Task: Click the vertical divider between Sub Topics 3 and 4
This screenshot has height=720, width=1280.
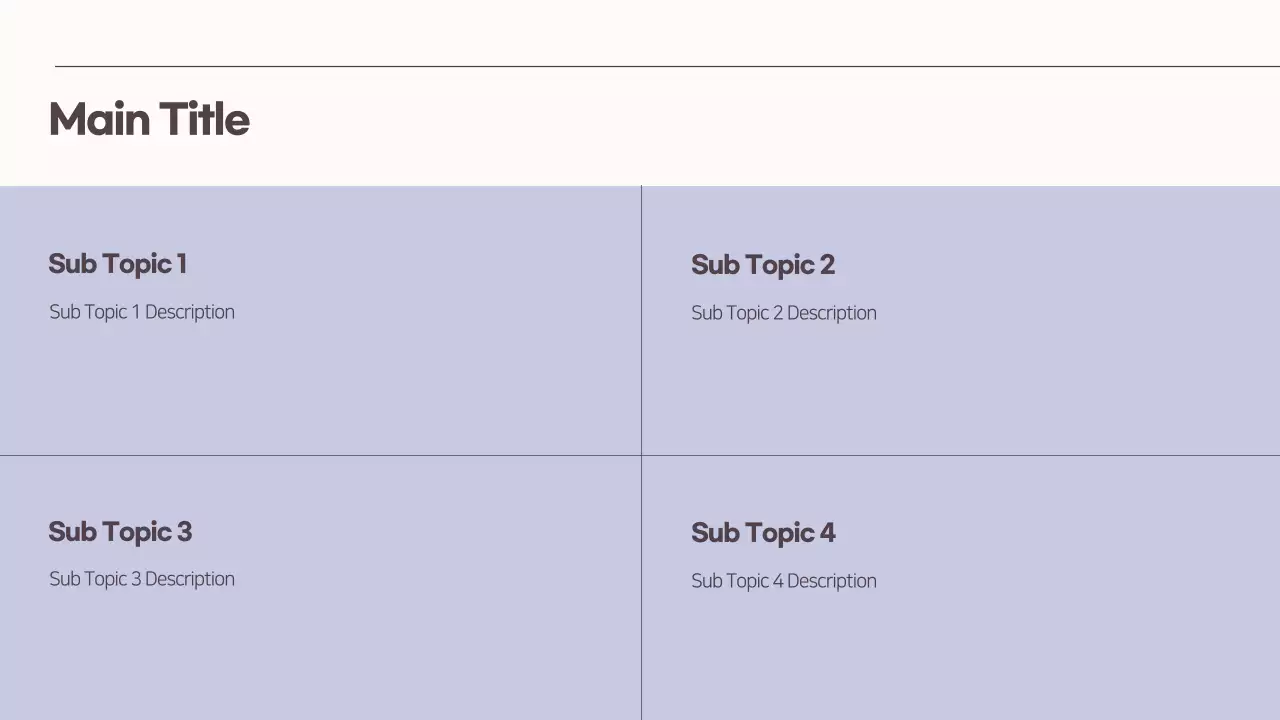Action: click(x=641, y=590)
